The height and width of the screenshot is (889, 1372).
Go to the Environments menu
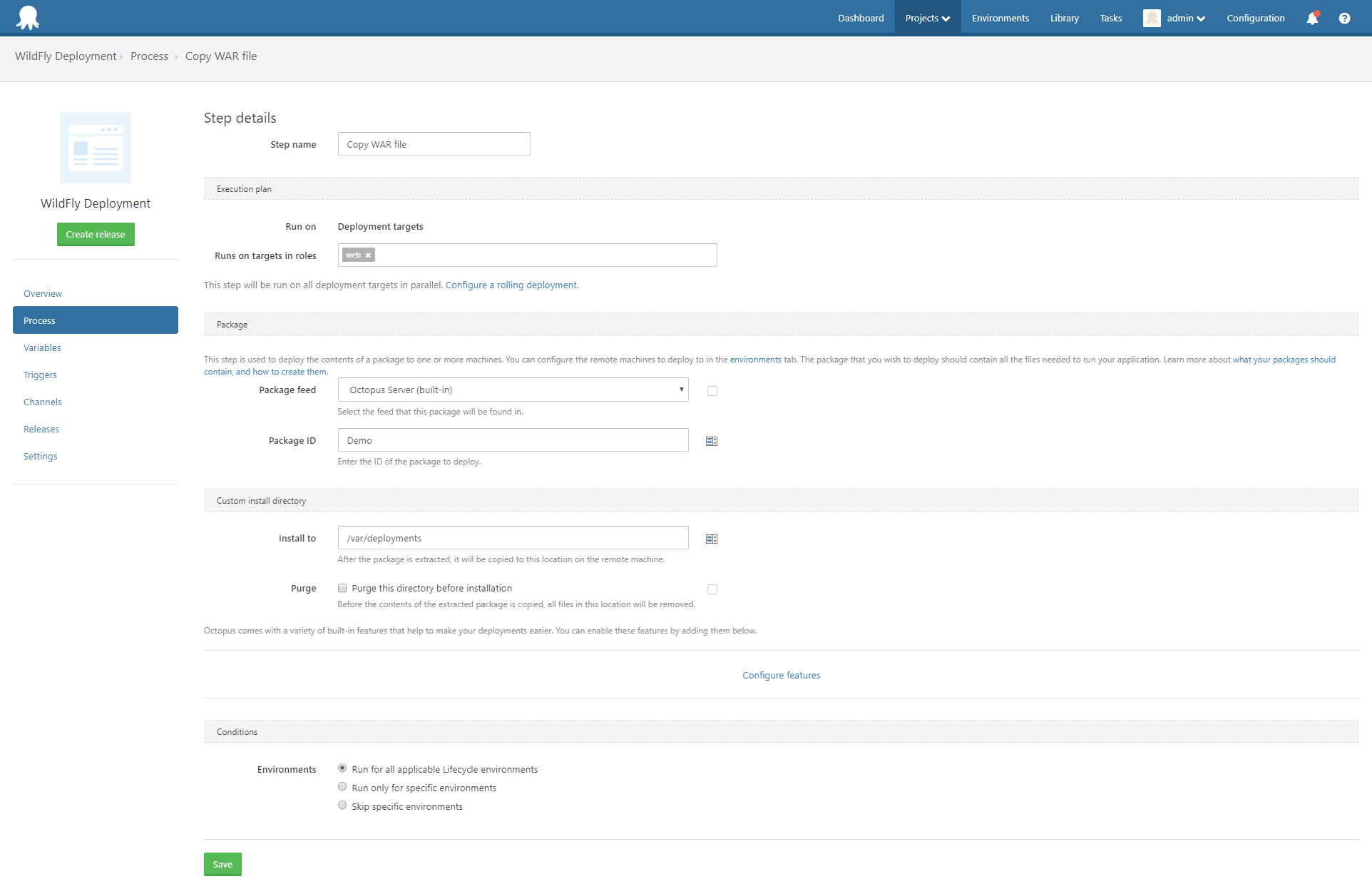tap(1000, 19)
